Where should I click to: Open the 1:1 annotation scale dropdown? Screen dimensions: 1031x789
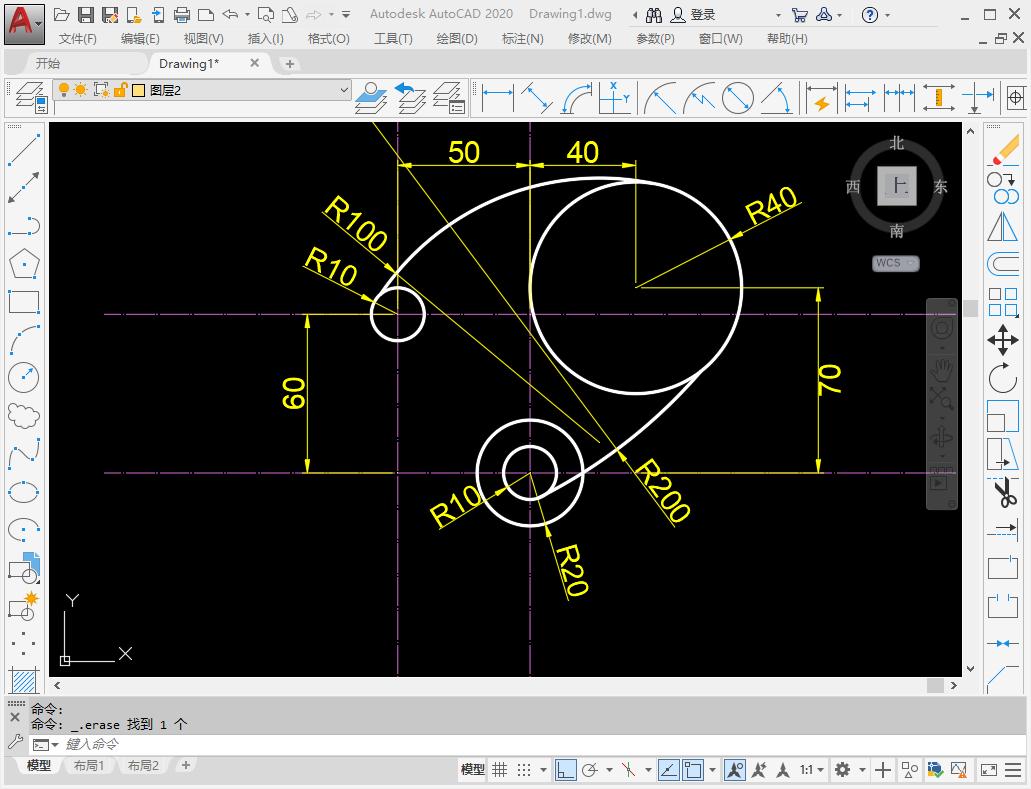810,770
